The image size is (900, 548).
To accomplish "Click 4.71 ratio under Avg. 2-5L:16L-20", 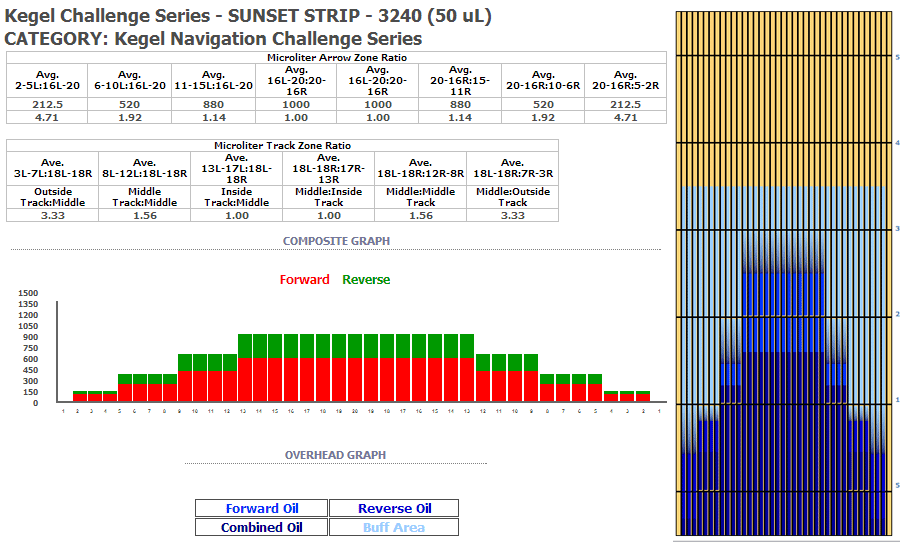I will coord(47,118).
